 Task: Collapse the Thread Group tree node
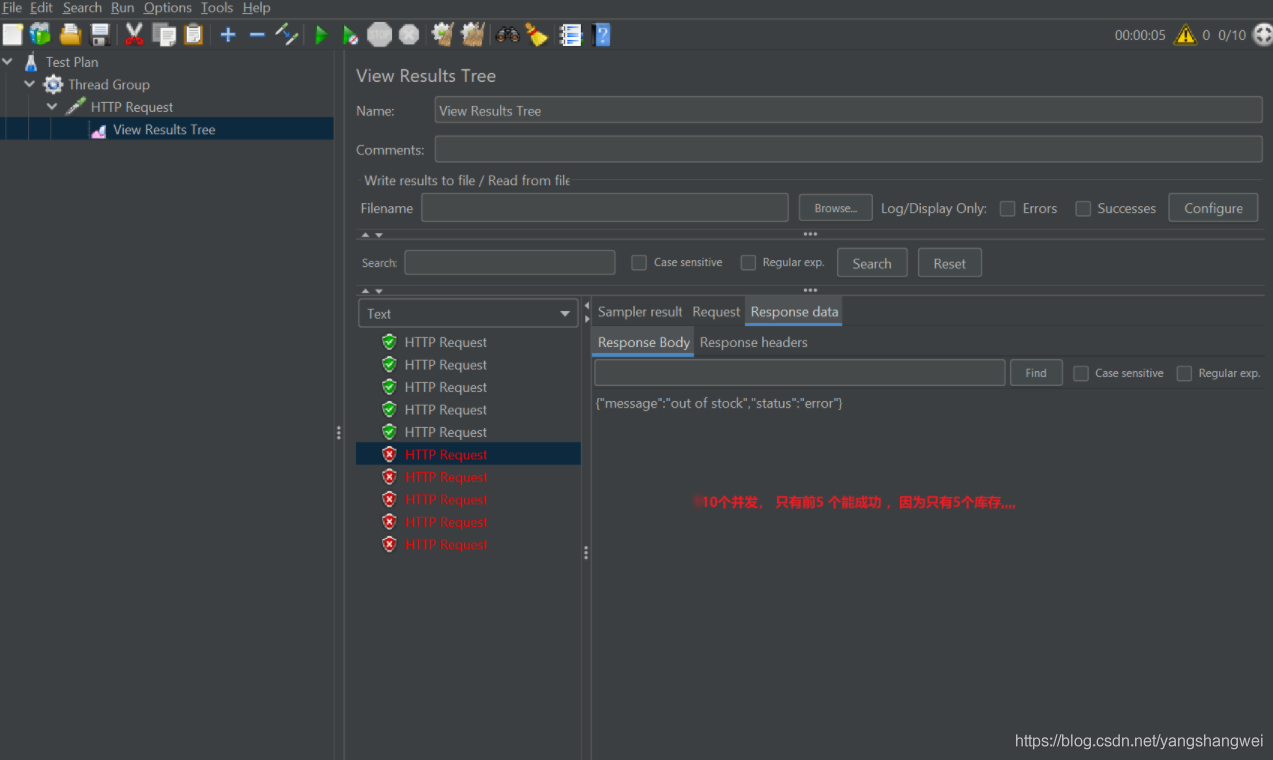click(x=30, y=85)
